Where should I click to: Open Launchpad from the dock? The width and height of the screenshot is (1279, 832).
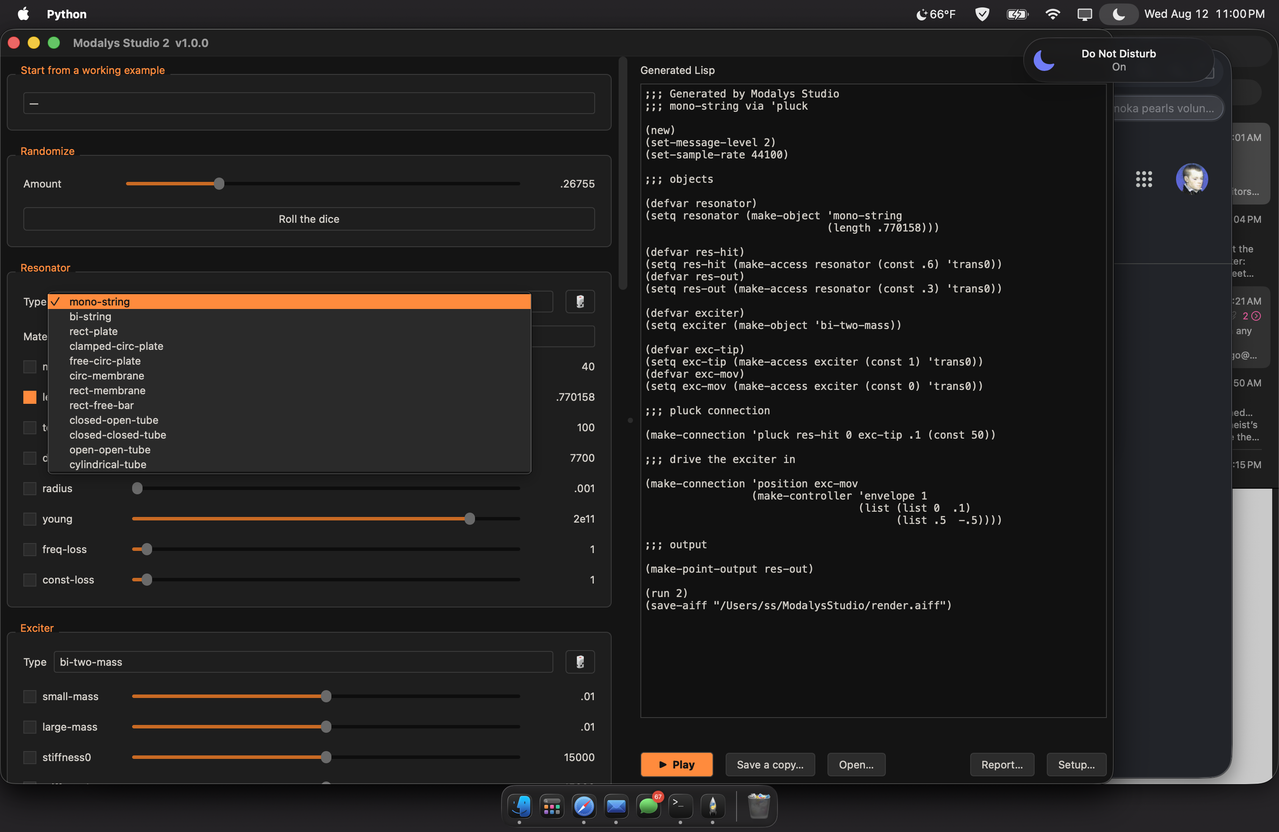[x=552, y=805]
